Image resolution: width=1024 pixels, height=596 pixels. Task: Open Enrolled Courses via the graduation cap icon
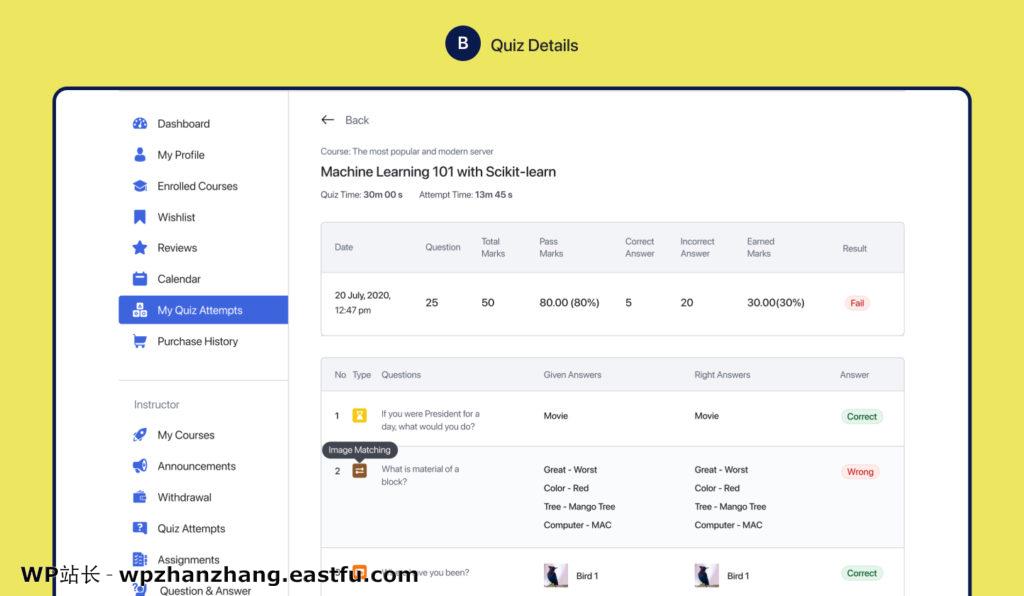[x=139, y=185]
